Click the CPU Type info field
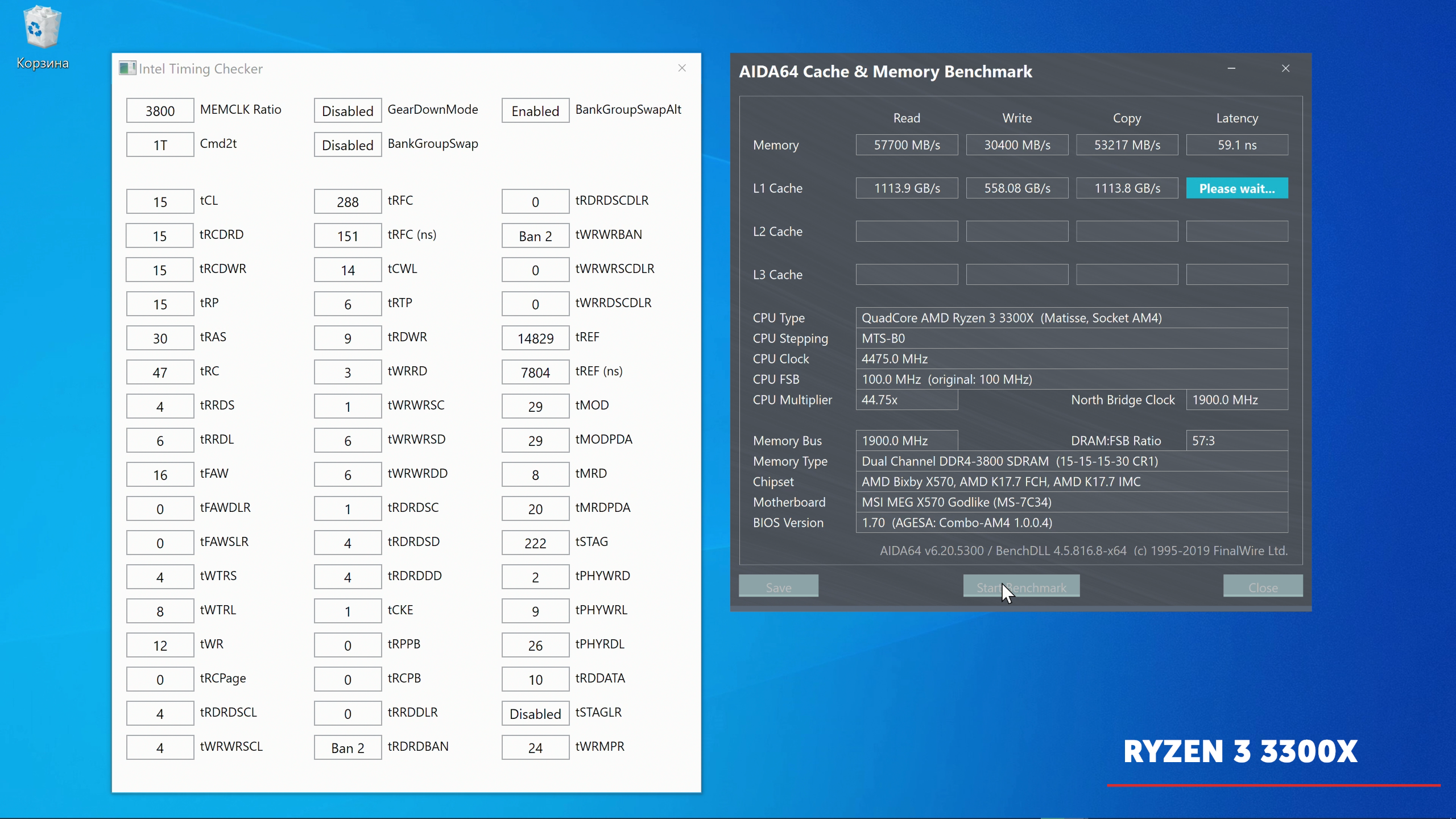This screenshot has height=819, width=1456. [1072, 318]
